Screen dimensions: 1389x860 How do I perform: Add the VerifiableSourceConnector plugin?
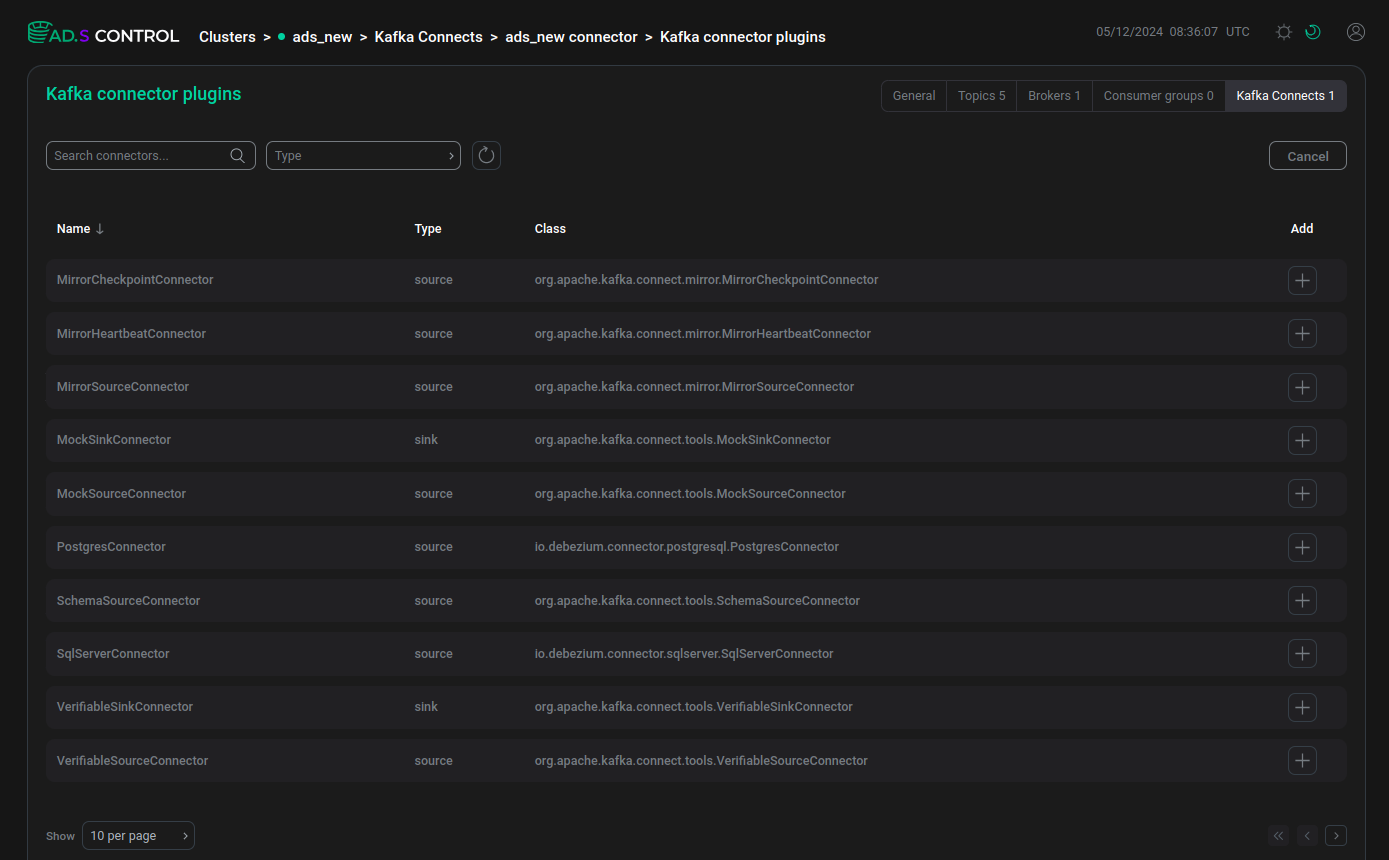[1302, 761]
